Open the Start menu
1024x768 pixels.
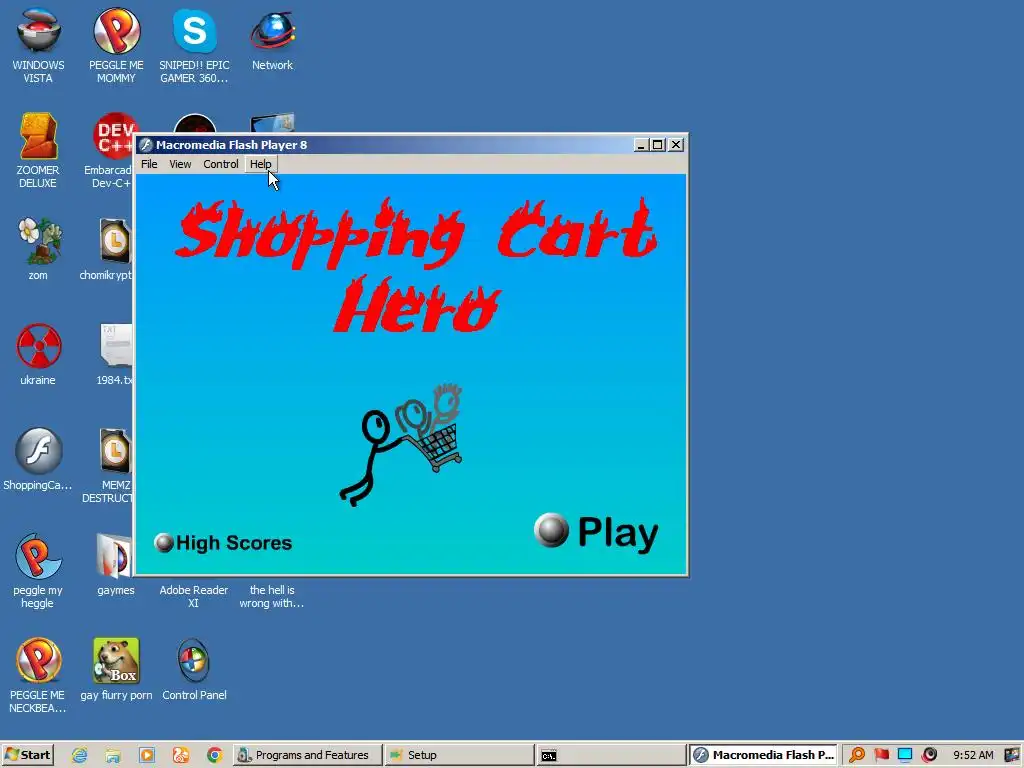coord(27,755)
